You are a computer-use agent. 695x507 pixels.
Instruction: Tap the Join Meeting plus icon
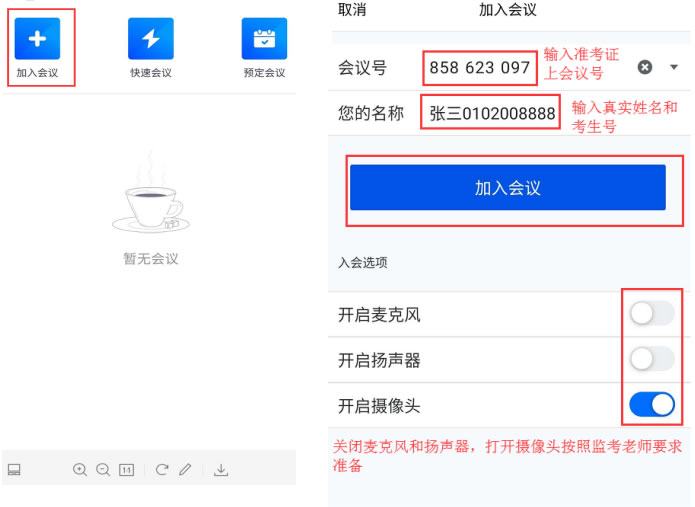pos(37,39)
